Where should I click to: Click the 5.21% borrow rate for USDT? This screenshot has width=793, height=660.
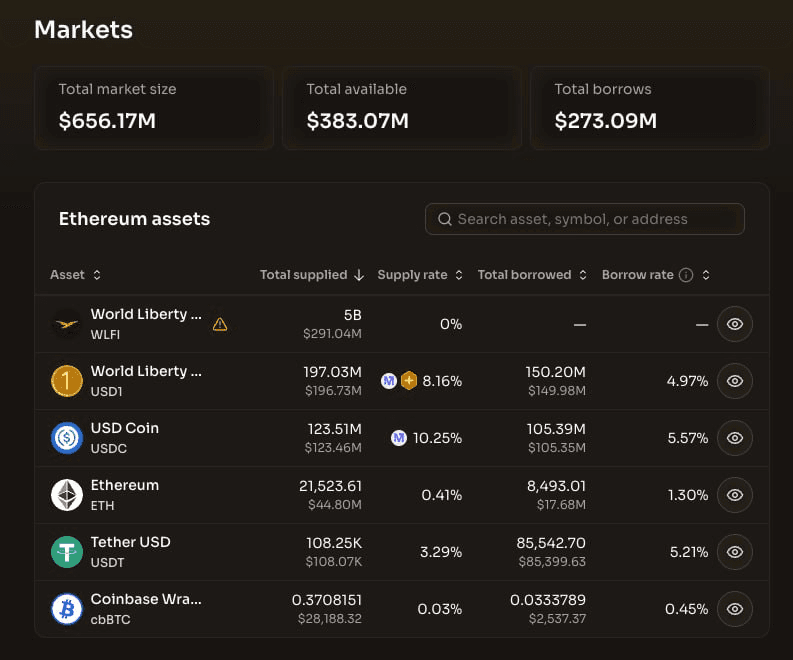pos(689,552)
